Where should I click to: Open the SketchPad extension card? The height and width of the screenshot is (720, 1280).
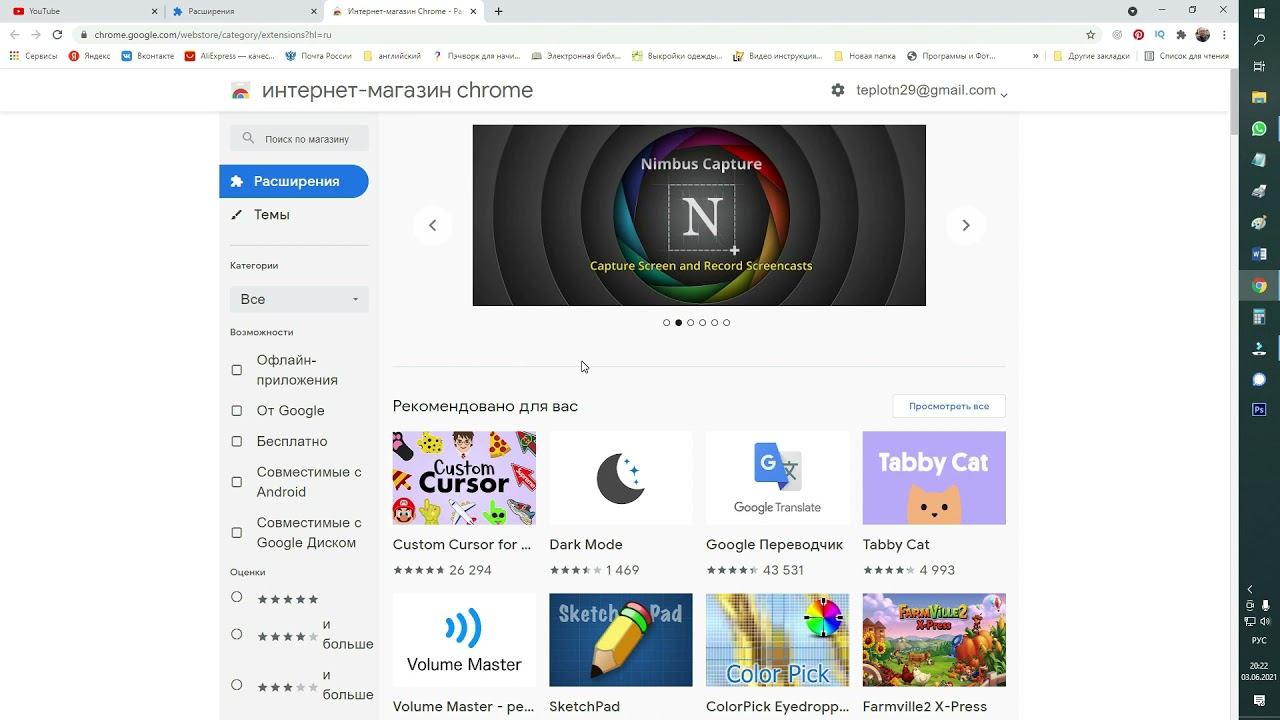point(621,655)
